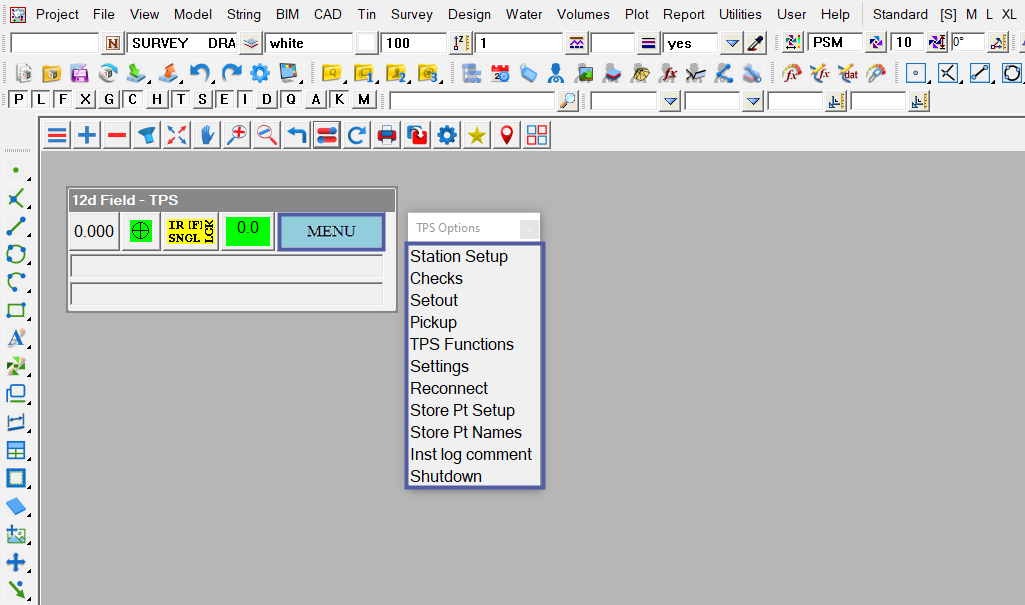This screenshot has width=1025, height=605.
Task: Click the red location pin icon
Action: click(507, 136)
